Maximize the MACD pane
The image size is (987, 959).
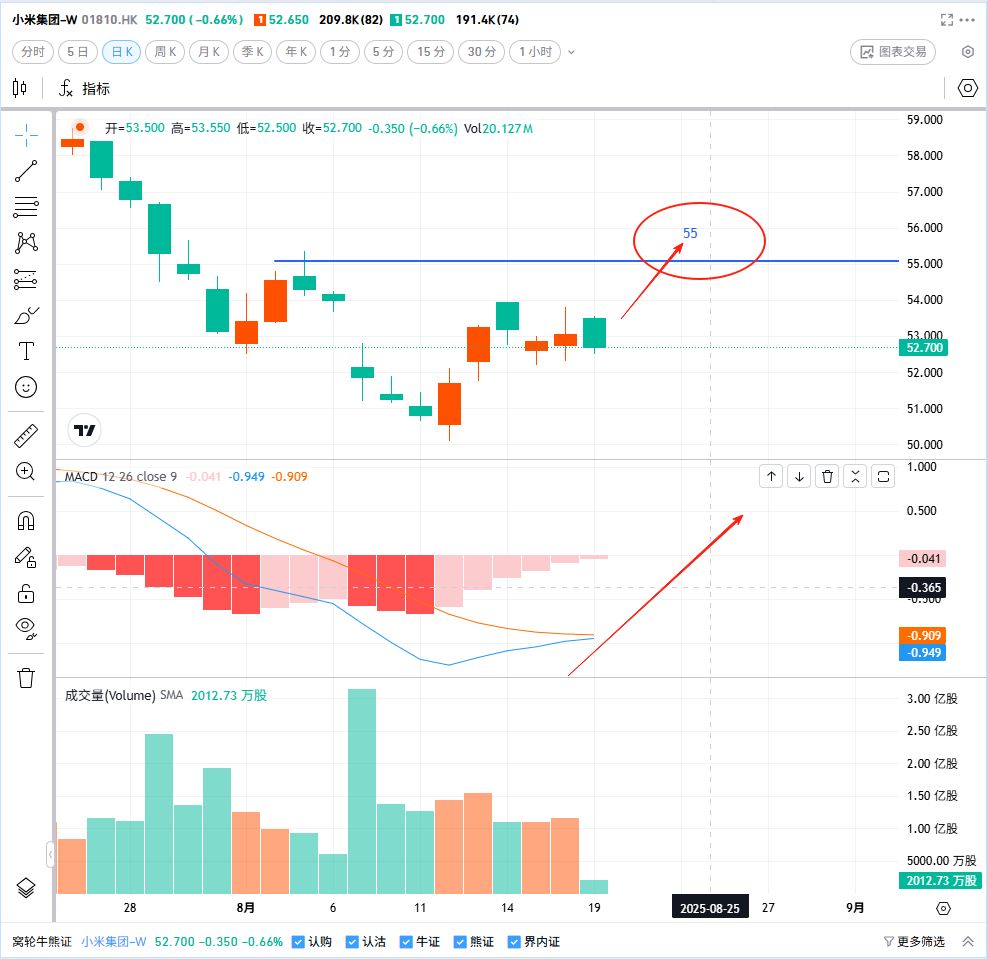(x=883, y=476)
